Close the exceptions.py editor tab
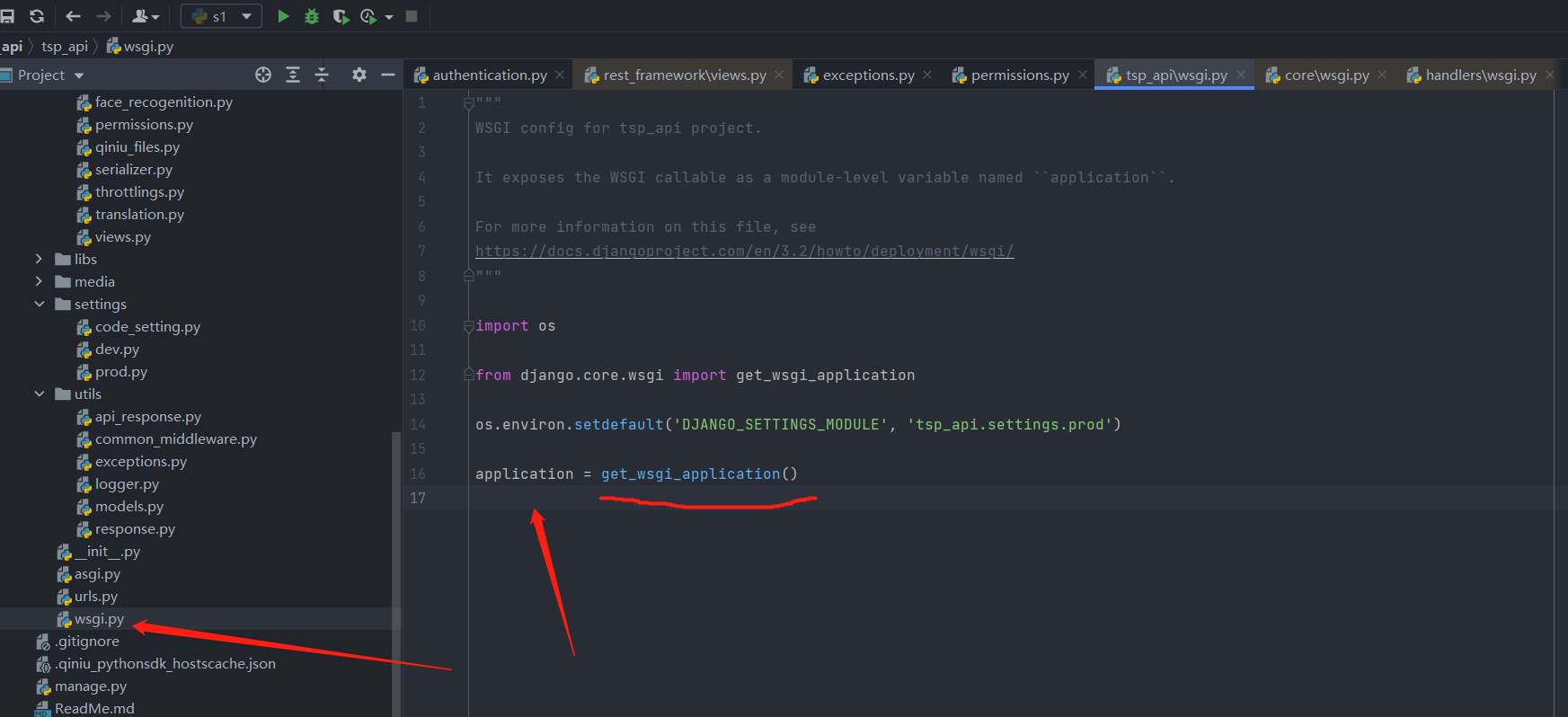The height and width of the screenshot is (717, 1568). coord(927,75)
